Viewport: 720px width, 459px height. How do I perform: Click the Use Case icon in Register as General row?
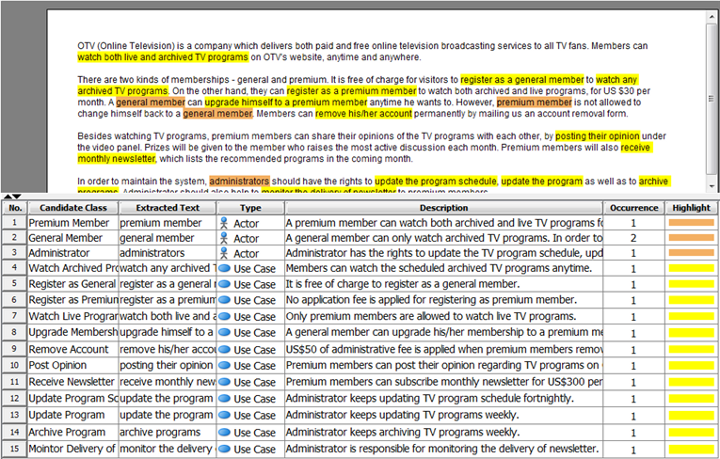coord(224,284)
